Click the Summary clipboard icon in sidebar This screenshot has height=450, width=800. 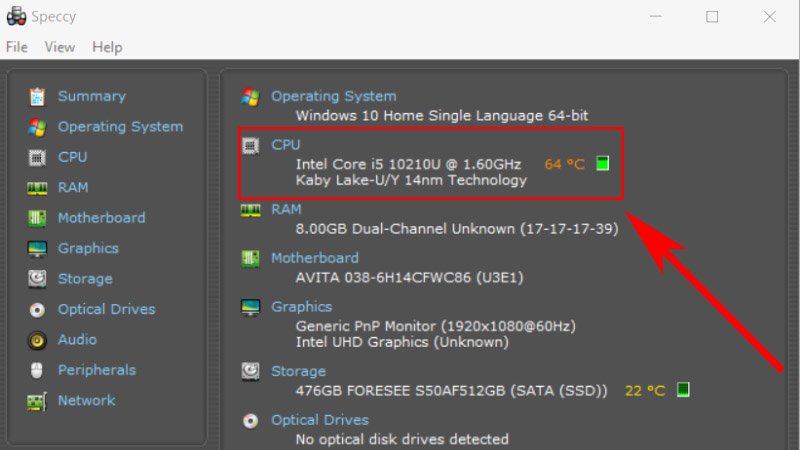point(37,96)
